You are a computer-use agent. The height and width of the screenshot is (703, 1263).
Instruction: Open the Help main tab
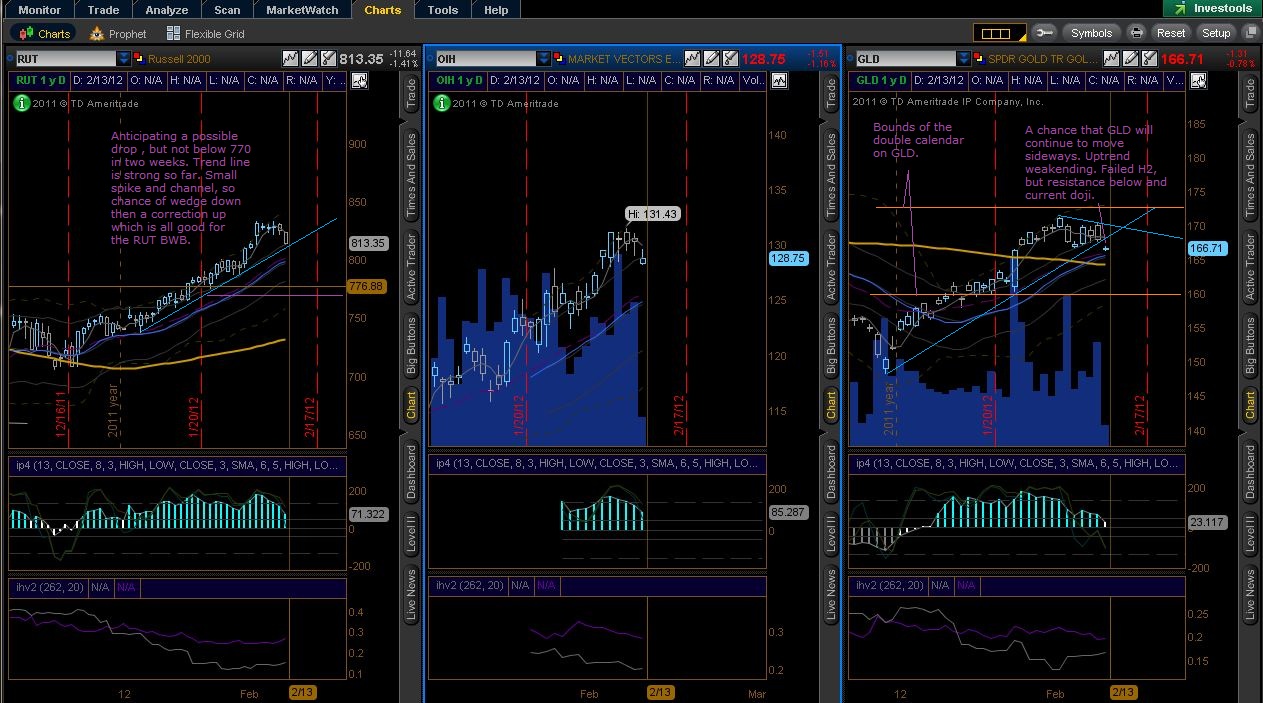(496, 10)
